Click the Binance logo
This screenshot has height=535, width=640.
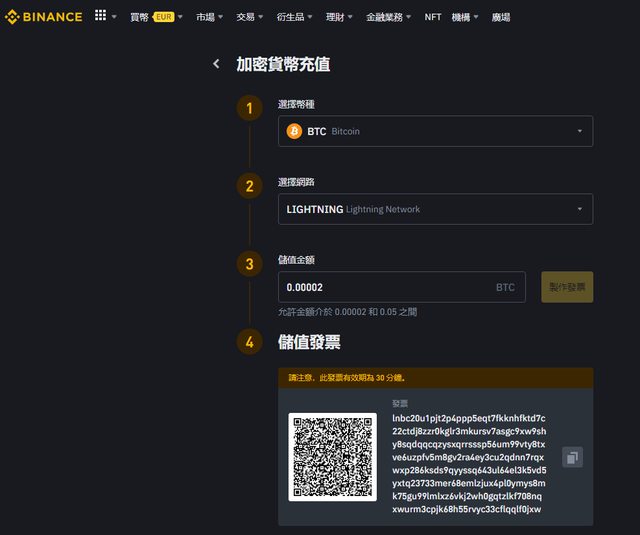tap(44, 17)
